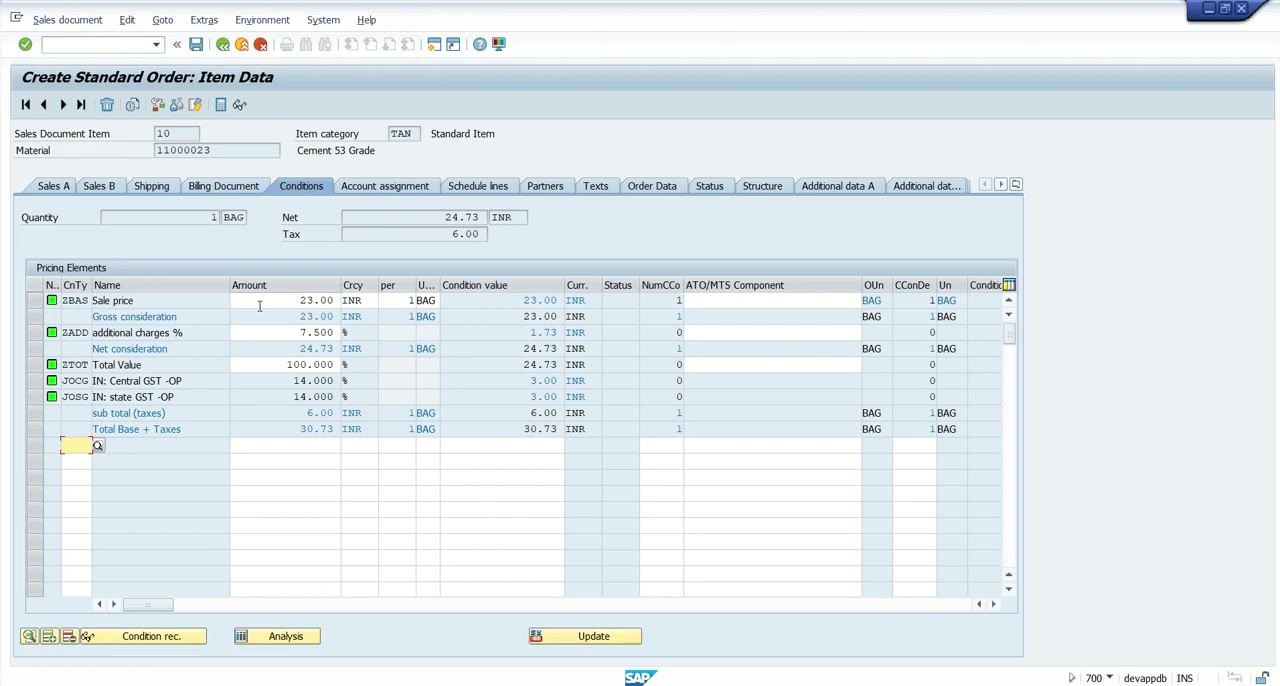The width and height of the screenshot is (1280, 686).
Task: Click insert row icon near Condition rec.
Action: (x=49, y=636)
